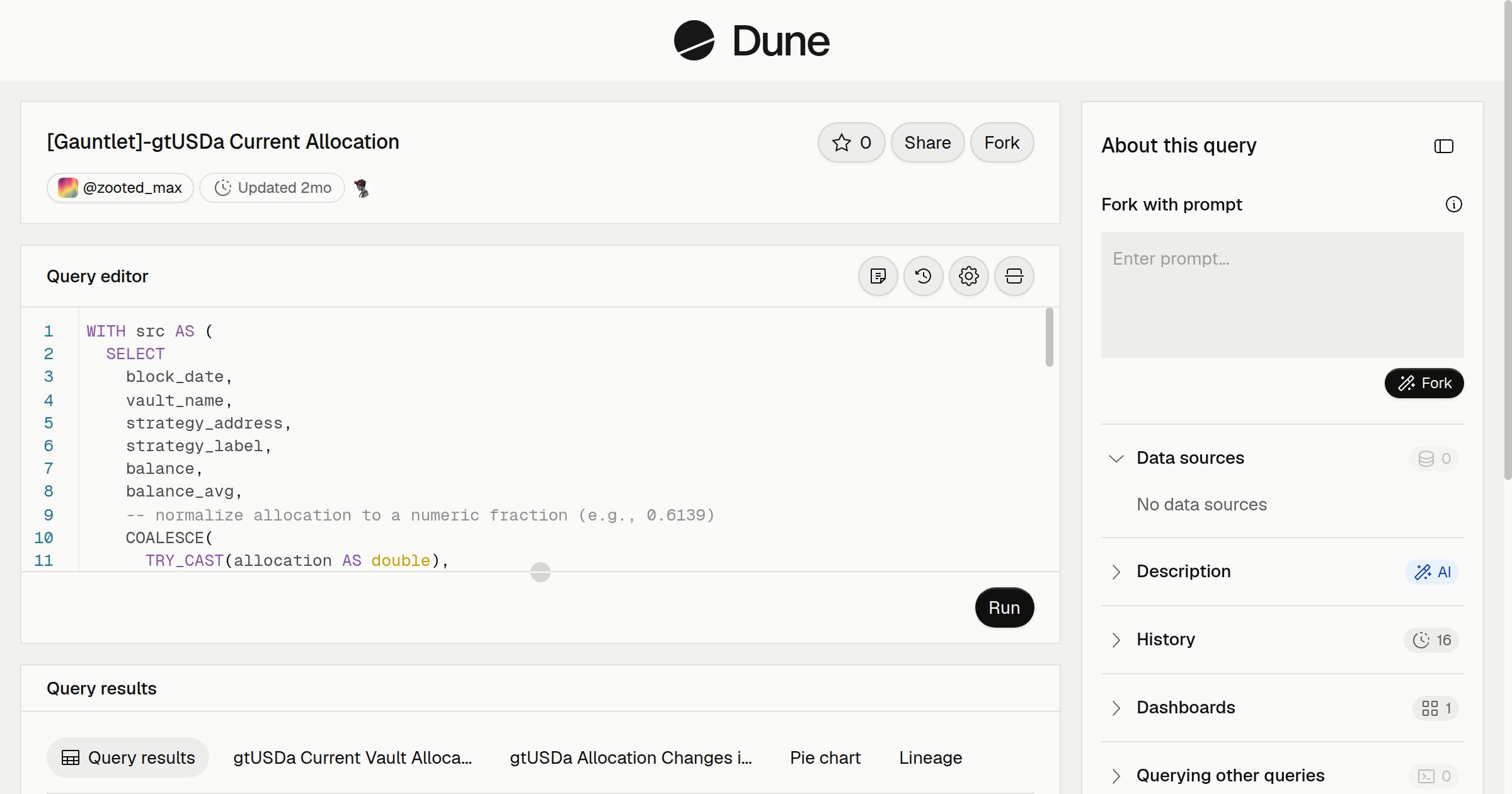
Task: Open @zooted_max author profile
Action: point(120,188)
